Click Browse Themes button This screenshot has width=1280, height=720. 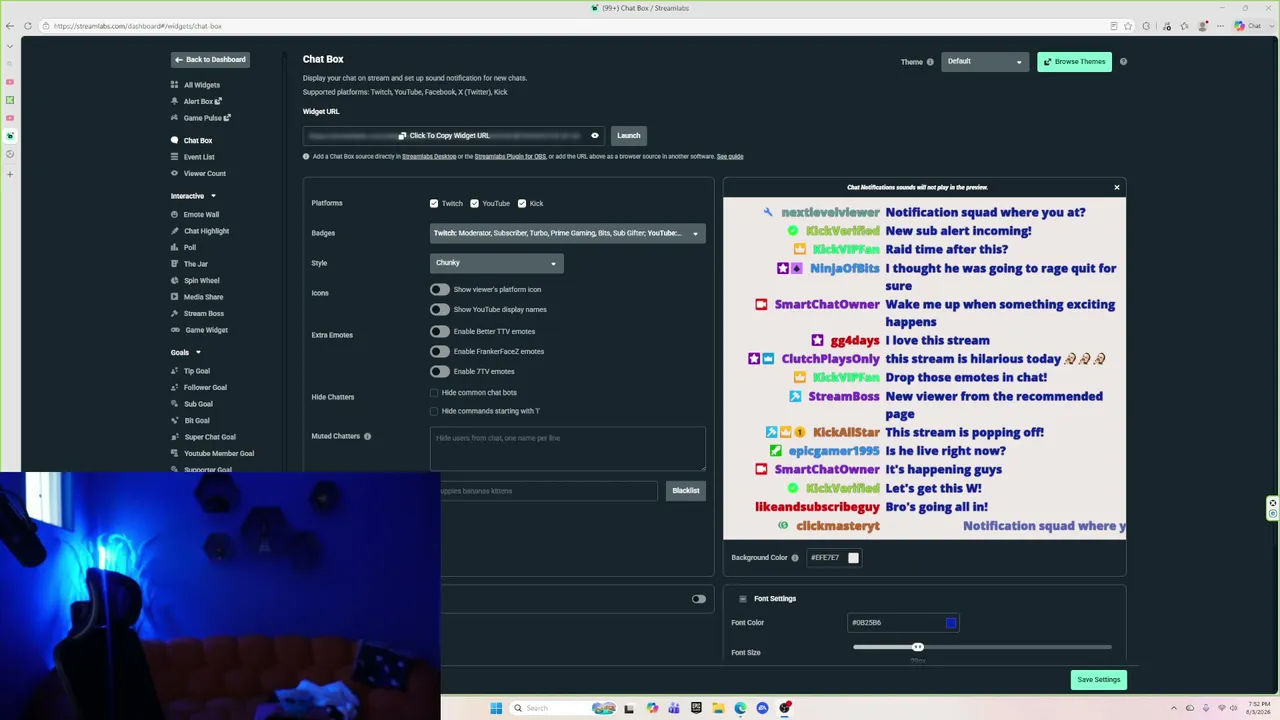1074,62
